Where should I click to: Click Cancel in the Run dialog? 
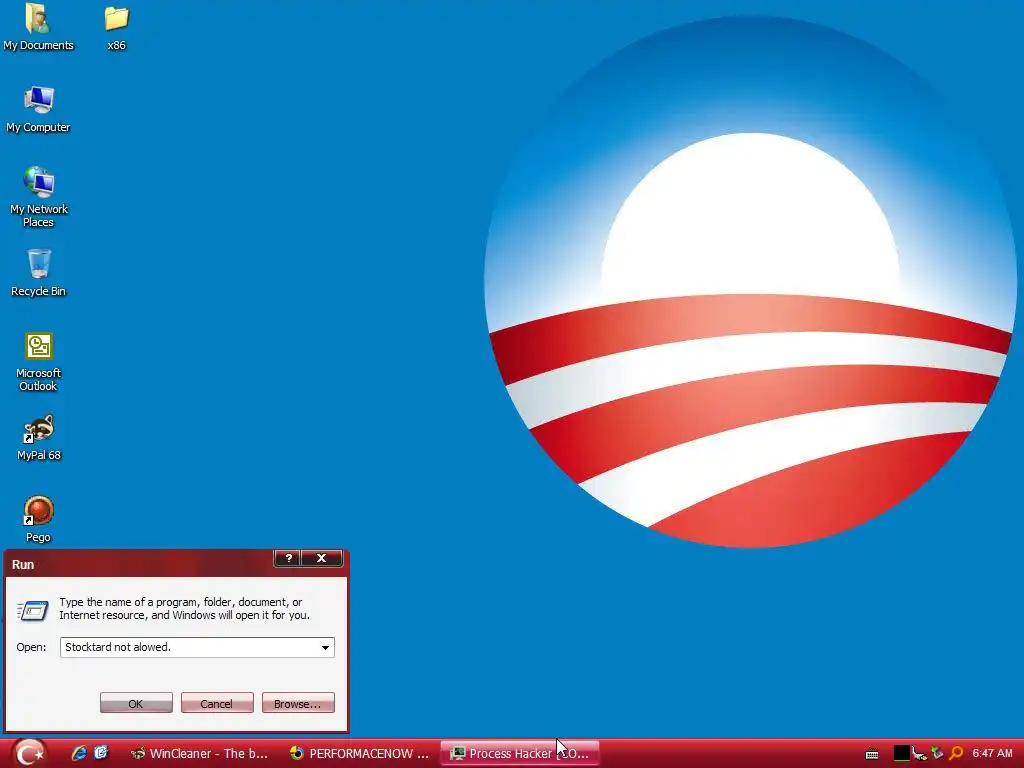pos(217,703)
